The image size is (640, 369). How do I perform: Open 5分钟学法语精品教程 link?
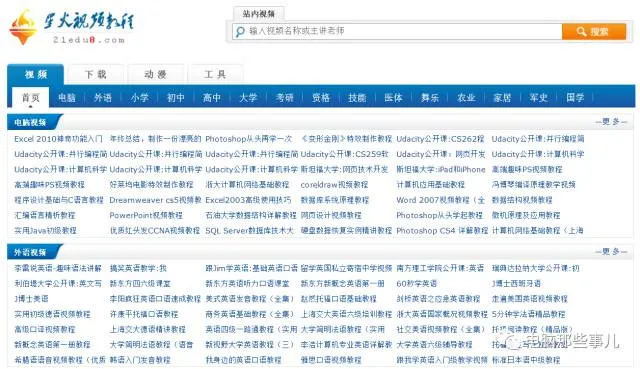tap(529, 314)
